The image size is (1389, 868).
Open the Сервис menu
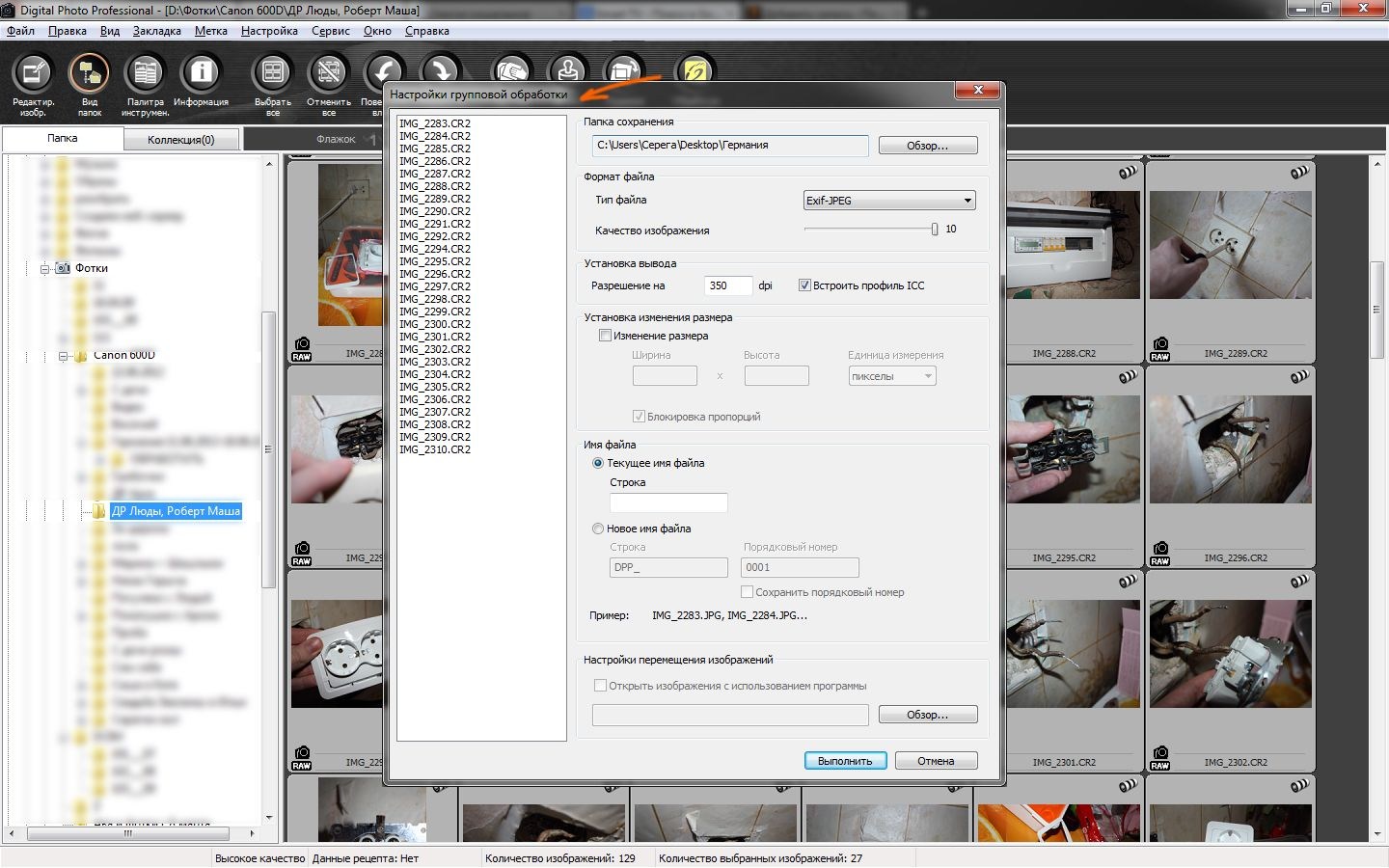pyautogui.click(x=330, y=31)
